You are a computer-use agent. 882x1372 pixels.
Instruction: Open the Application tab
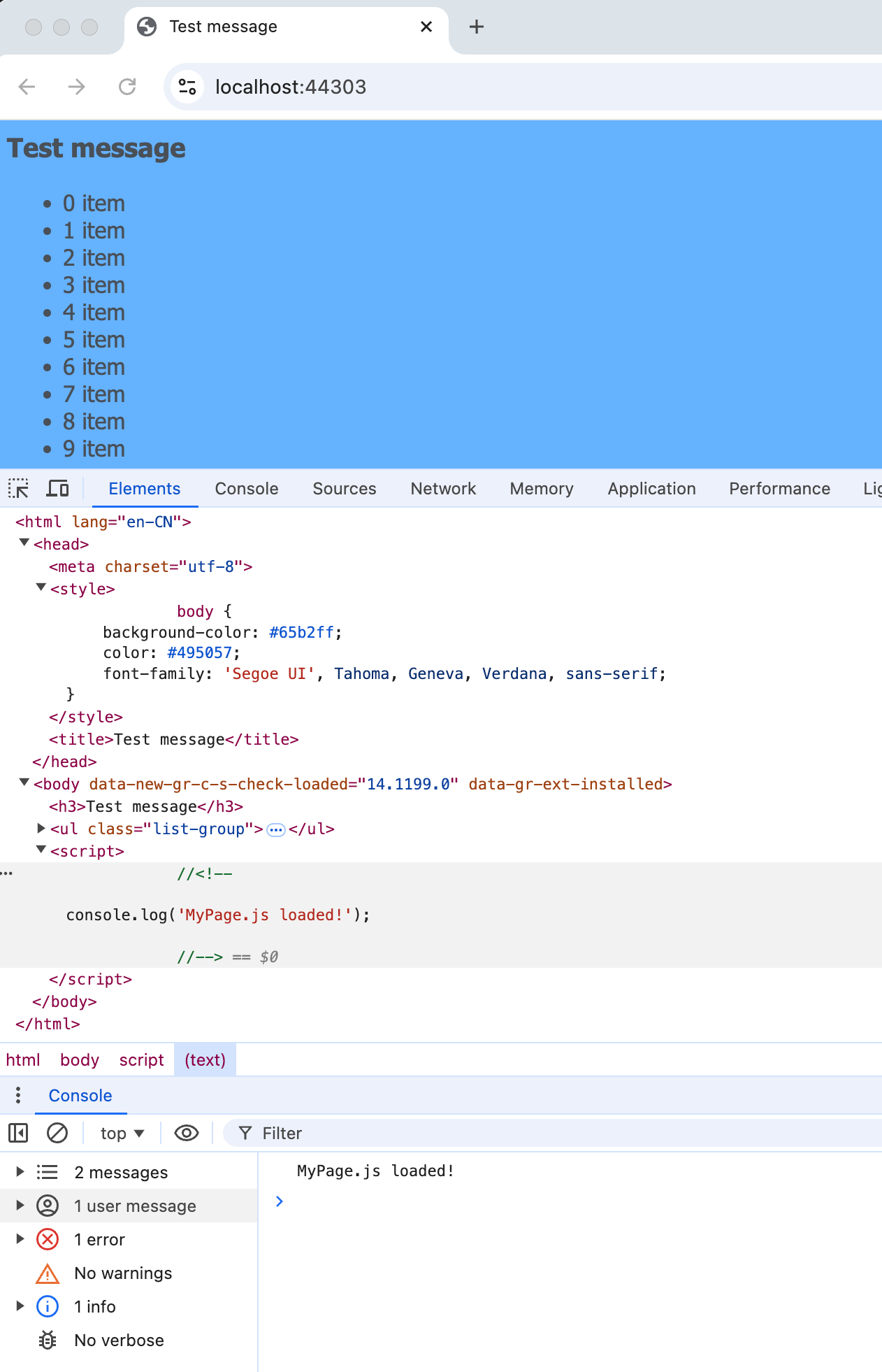click(x=652, y=488)
